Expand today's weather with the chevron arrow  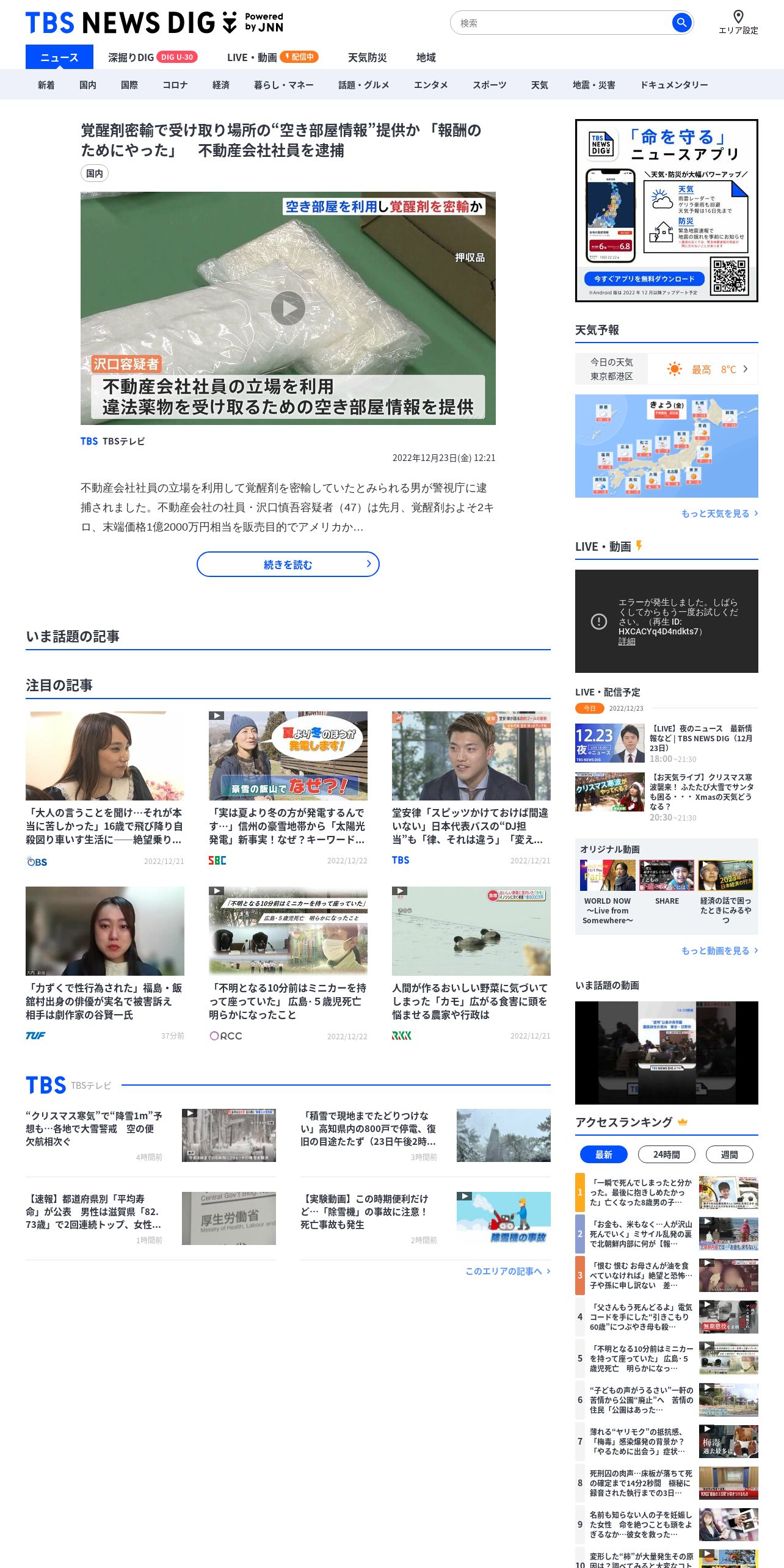coord(745,369)
